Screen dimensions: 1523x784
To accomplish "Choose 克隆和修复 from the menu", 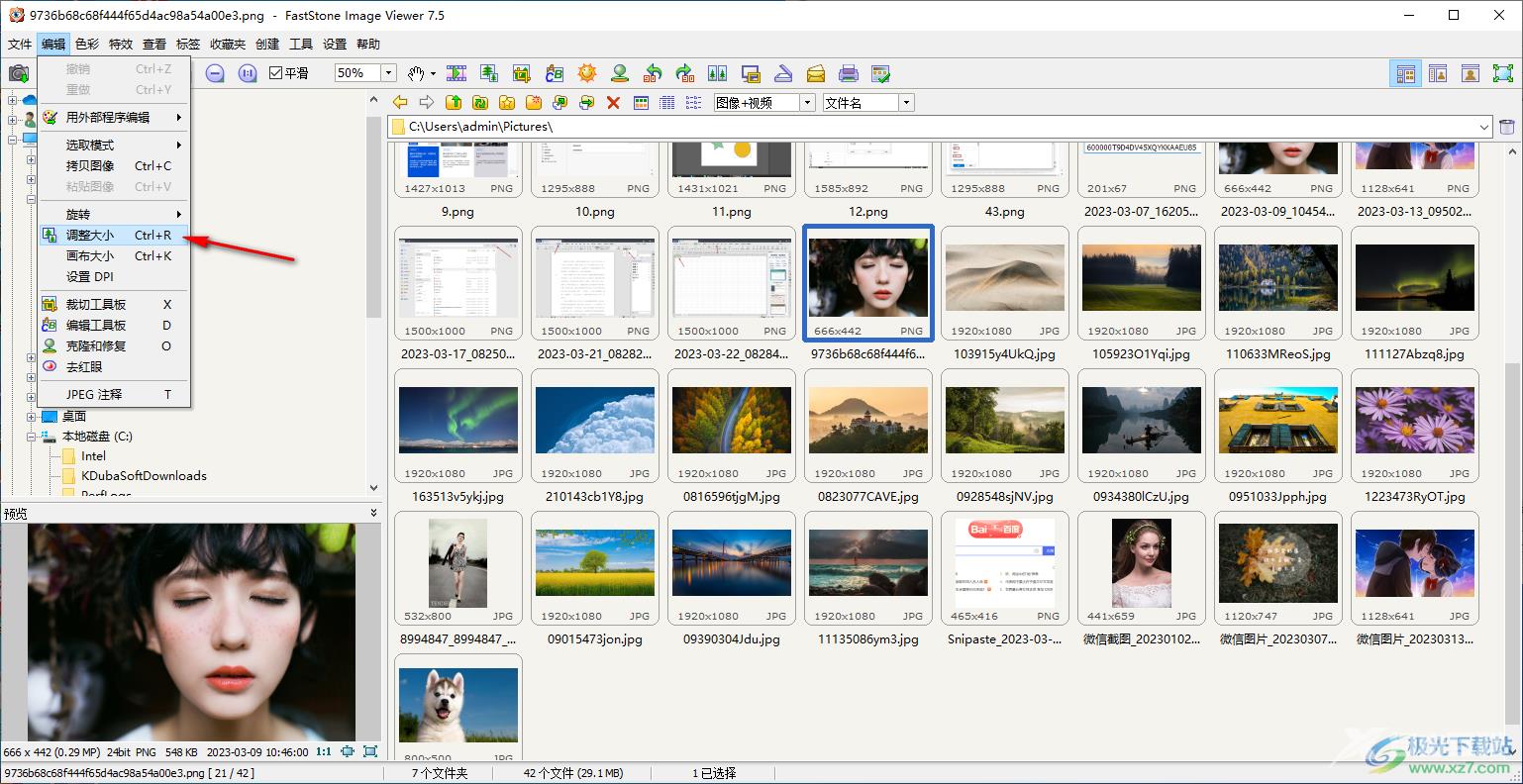I will [x=114, y=346].
